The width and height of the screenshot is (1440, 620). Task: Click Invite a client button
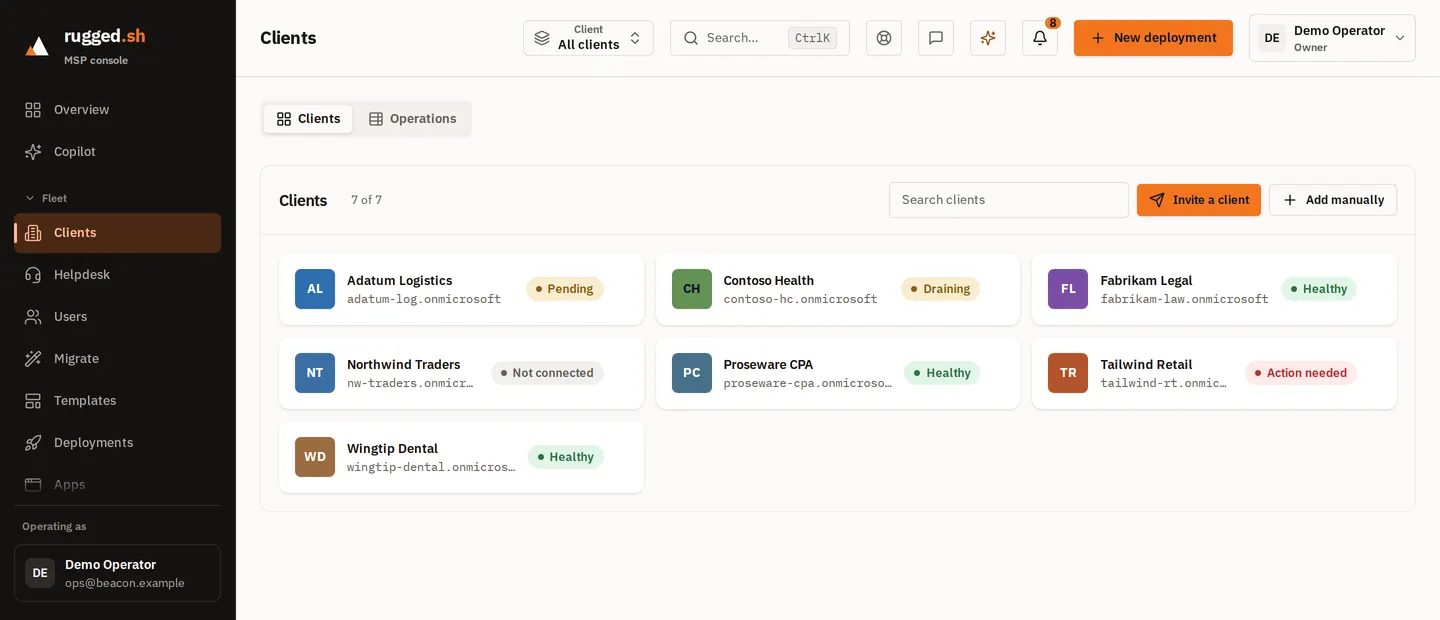(1199, 200)
